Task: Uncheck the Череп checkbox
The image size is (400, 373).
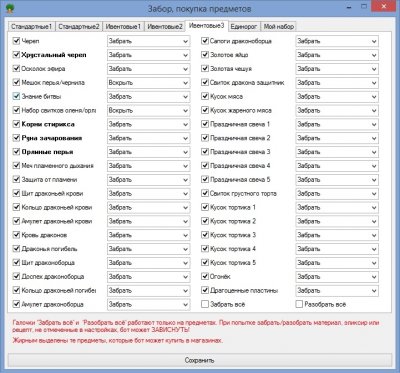Action: click(x=16, y=41)
